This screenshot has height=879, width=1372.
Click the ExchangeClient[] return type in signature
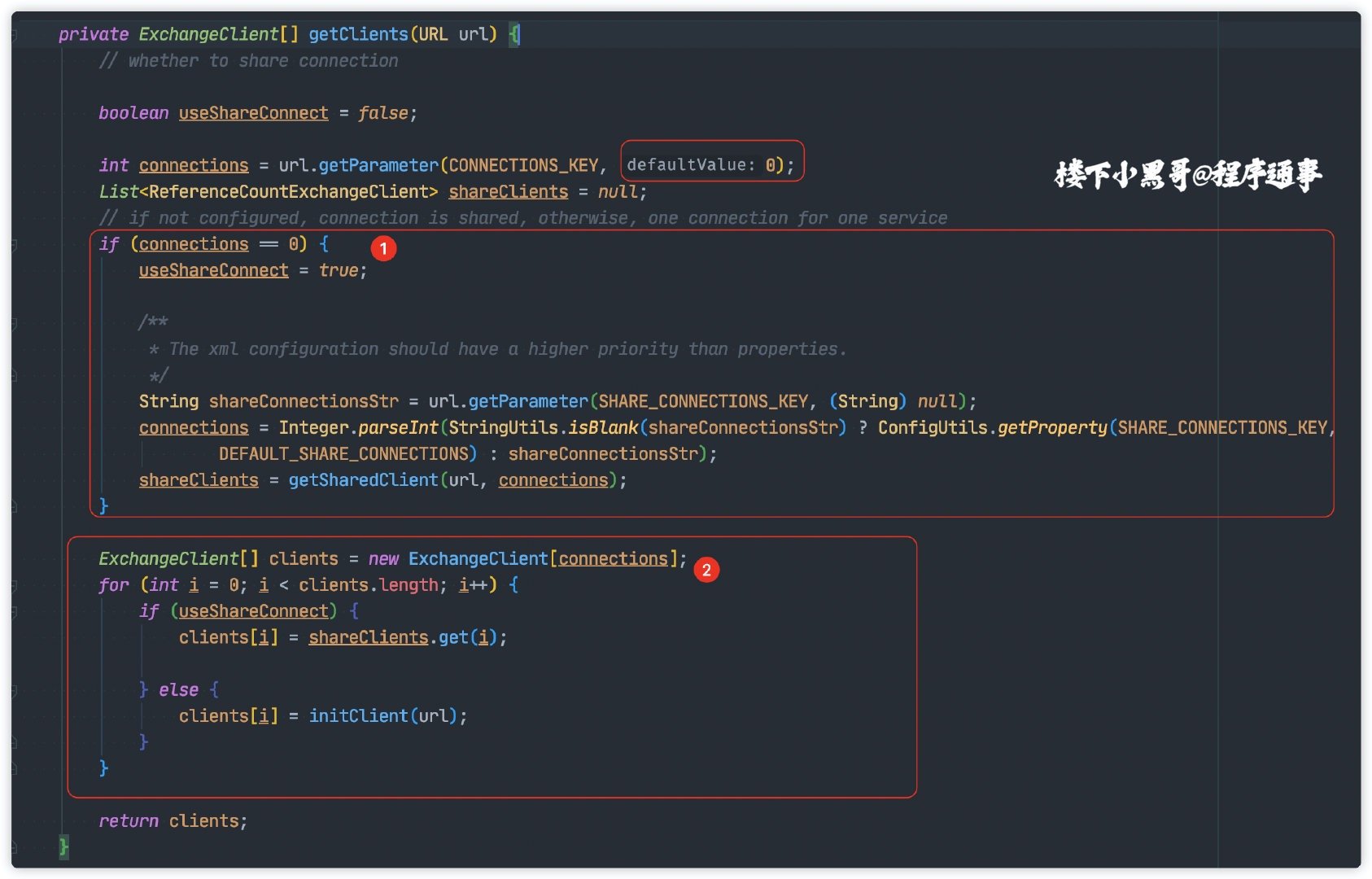point(218,34)
